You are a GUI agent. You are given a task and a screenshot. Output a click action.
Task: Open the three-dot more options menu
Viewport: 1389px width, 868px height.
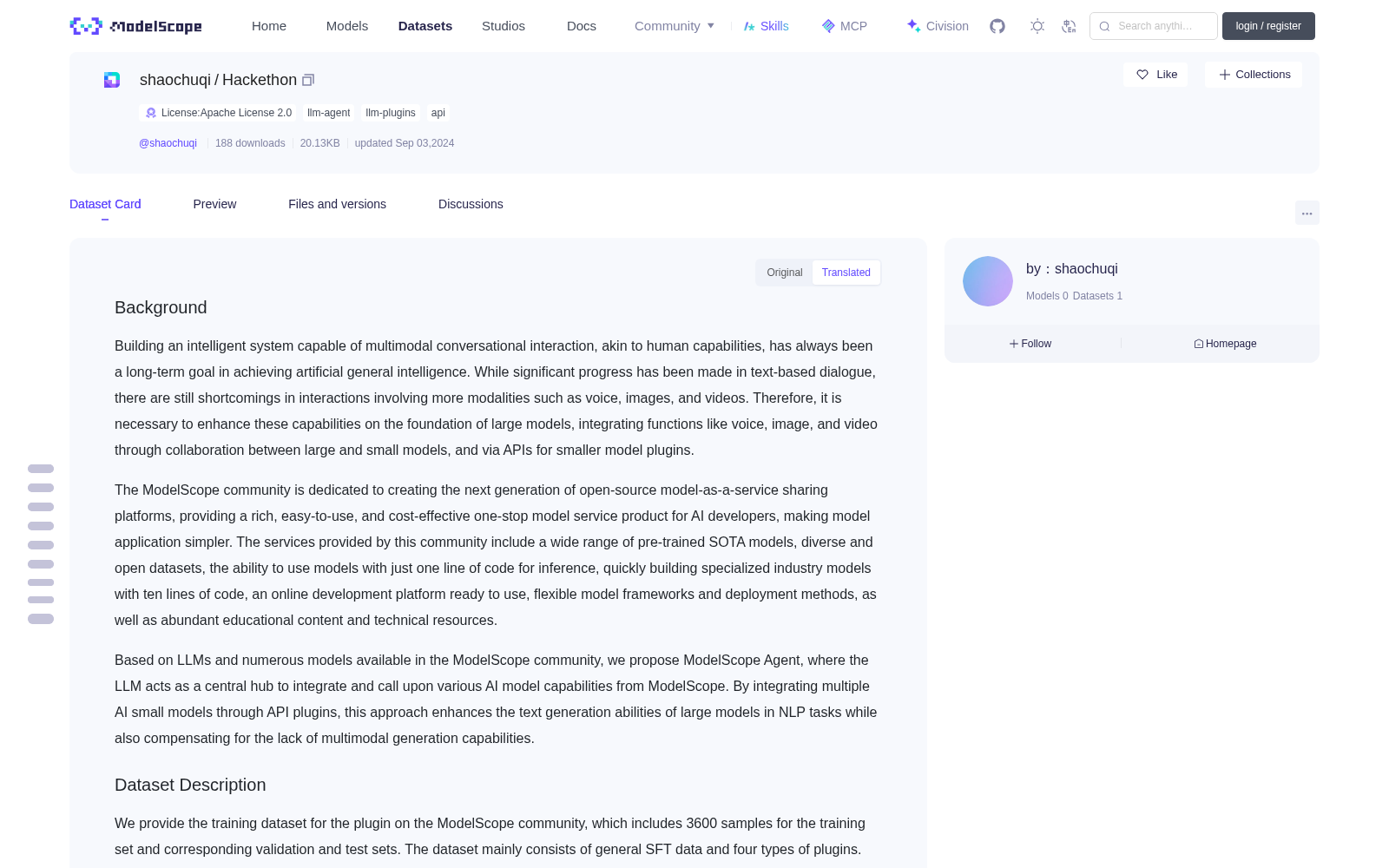click(x=1307, y=213)
